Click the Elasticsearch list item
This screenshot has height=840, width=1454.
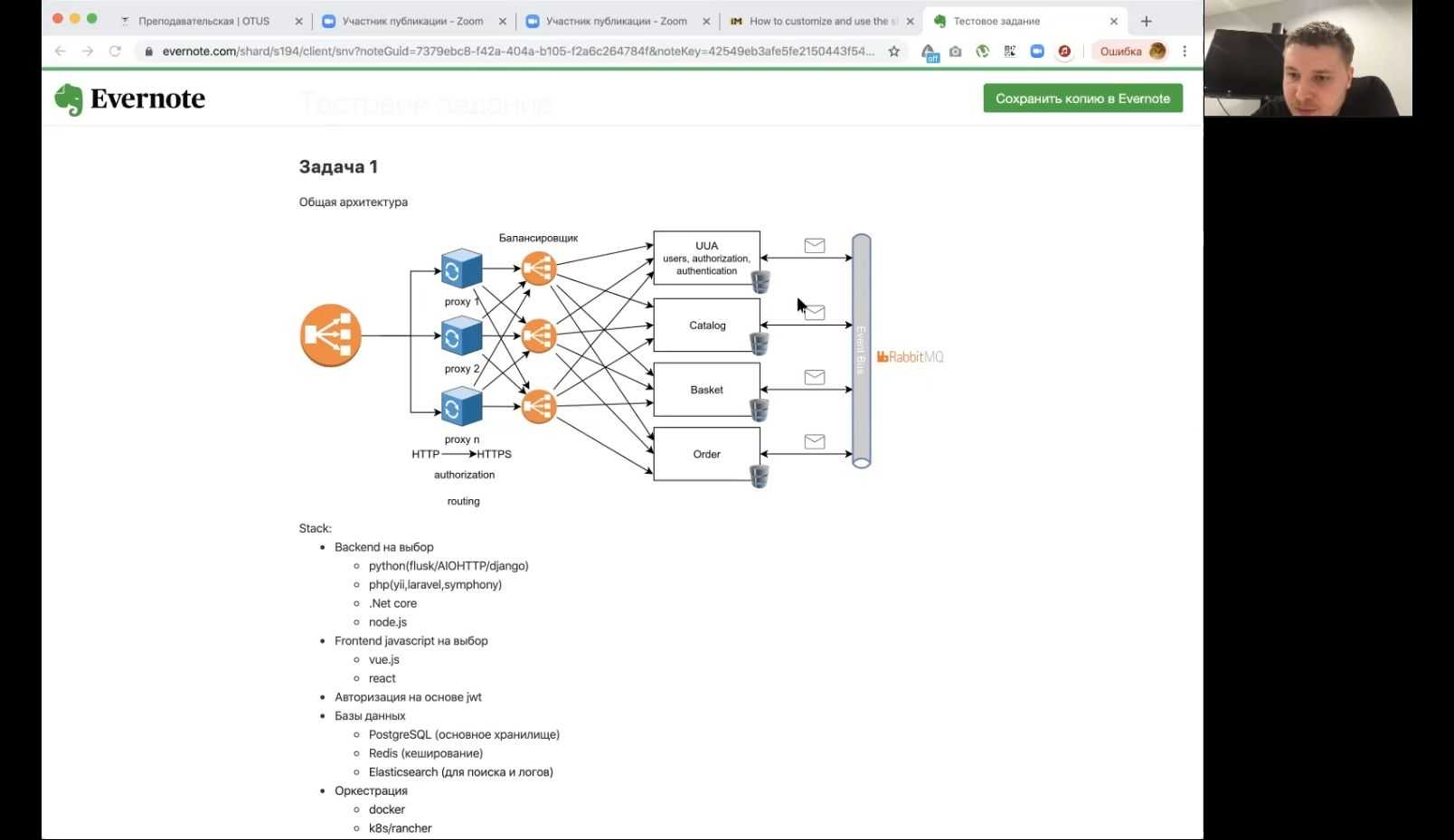click(x=461, y=772)
